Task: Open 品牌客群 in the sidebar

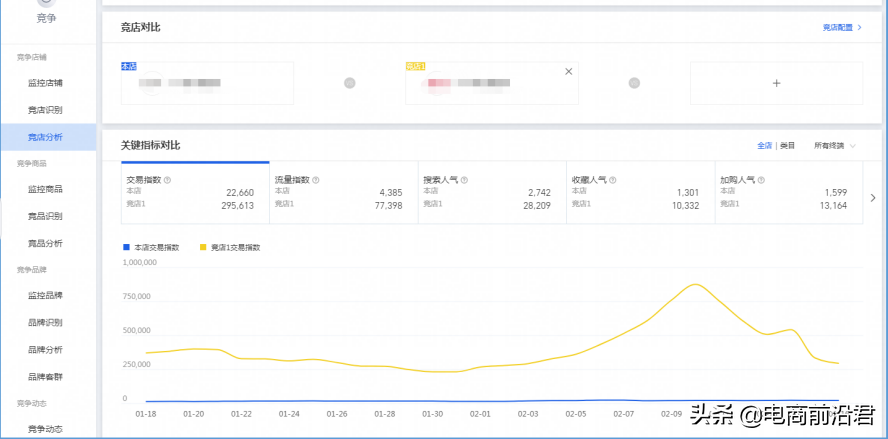Action: (x=45, y=377)
